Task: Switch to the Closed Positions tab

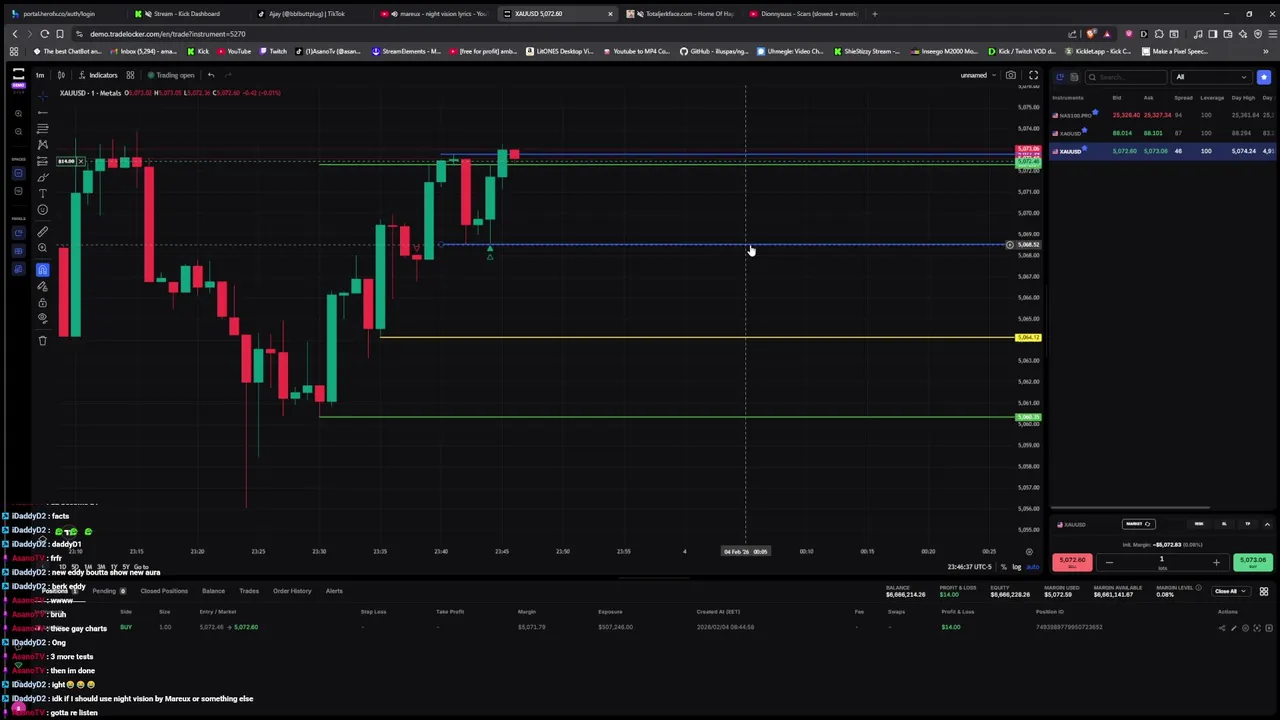Action: tap(164, 591)
